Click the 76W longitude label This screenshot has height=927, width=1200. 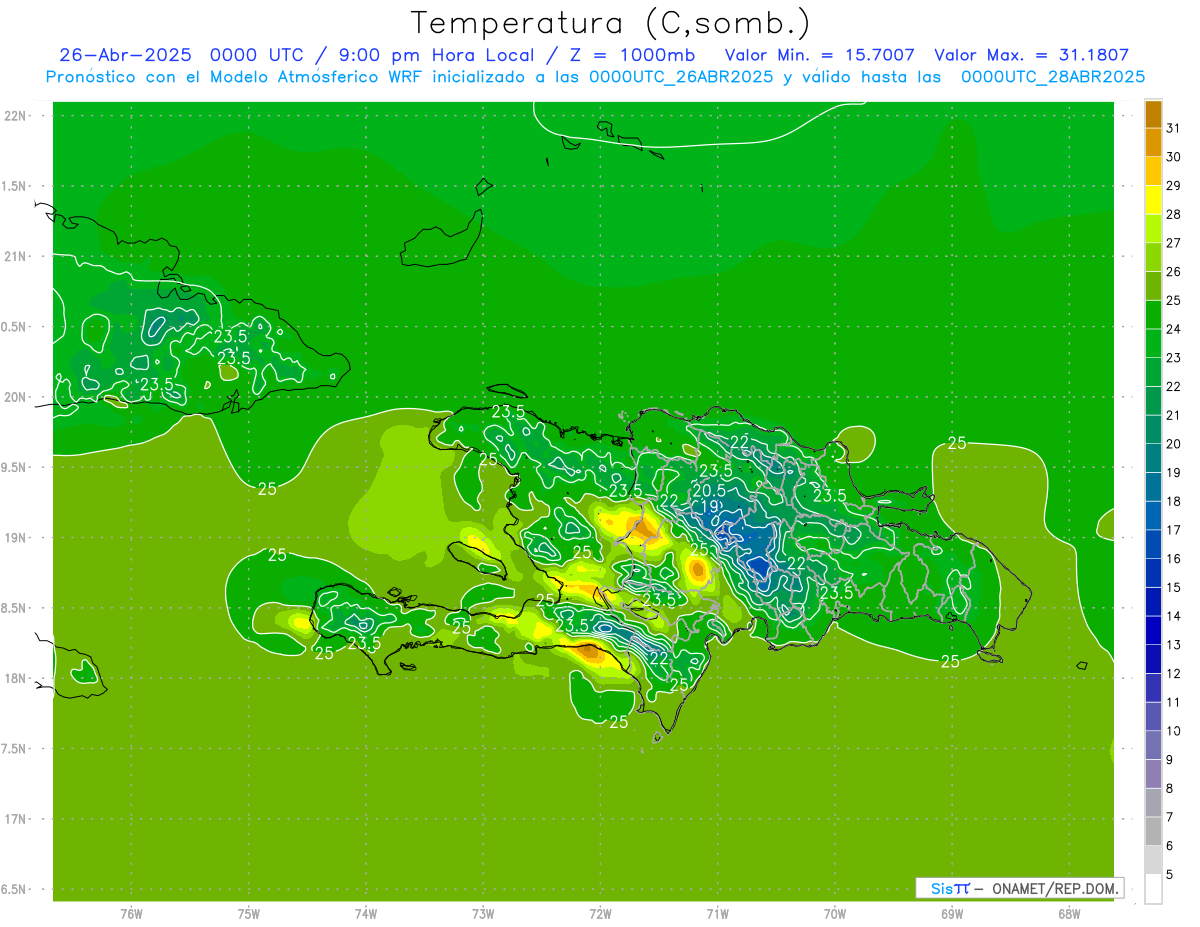click(x=131, y=913)
